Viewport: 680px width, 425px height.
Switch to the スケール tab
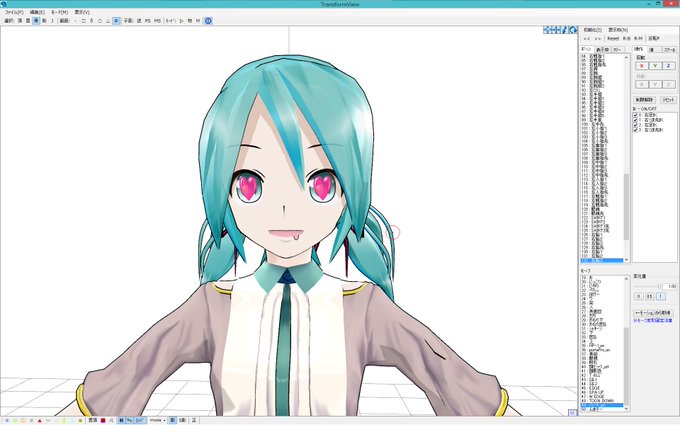coord(670,50)
